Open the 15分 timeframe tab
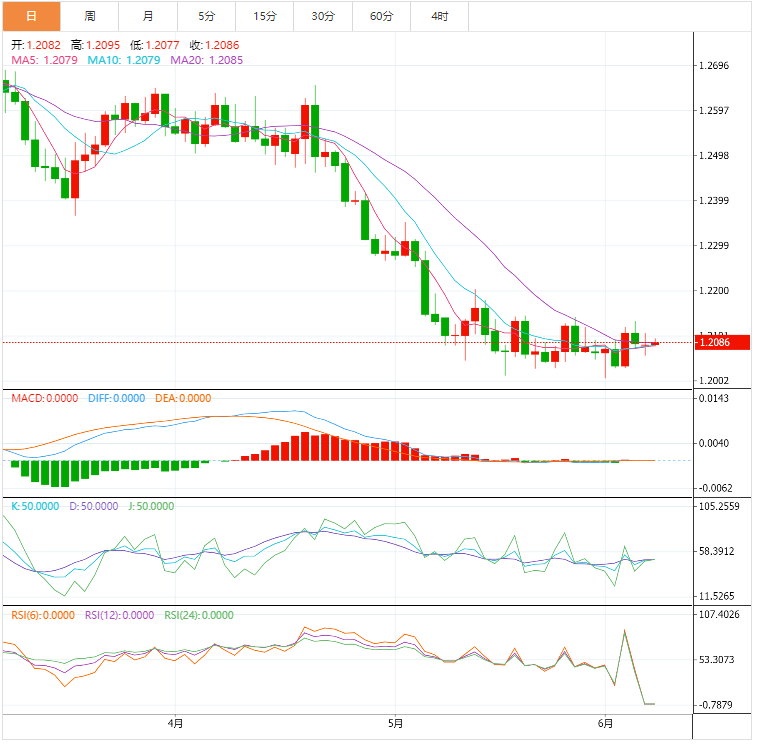757x748 pixels. 265,16
